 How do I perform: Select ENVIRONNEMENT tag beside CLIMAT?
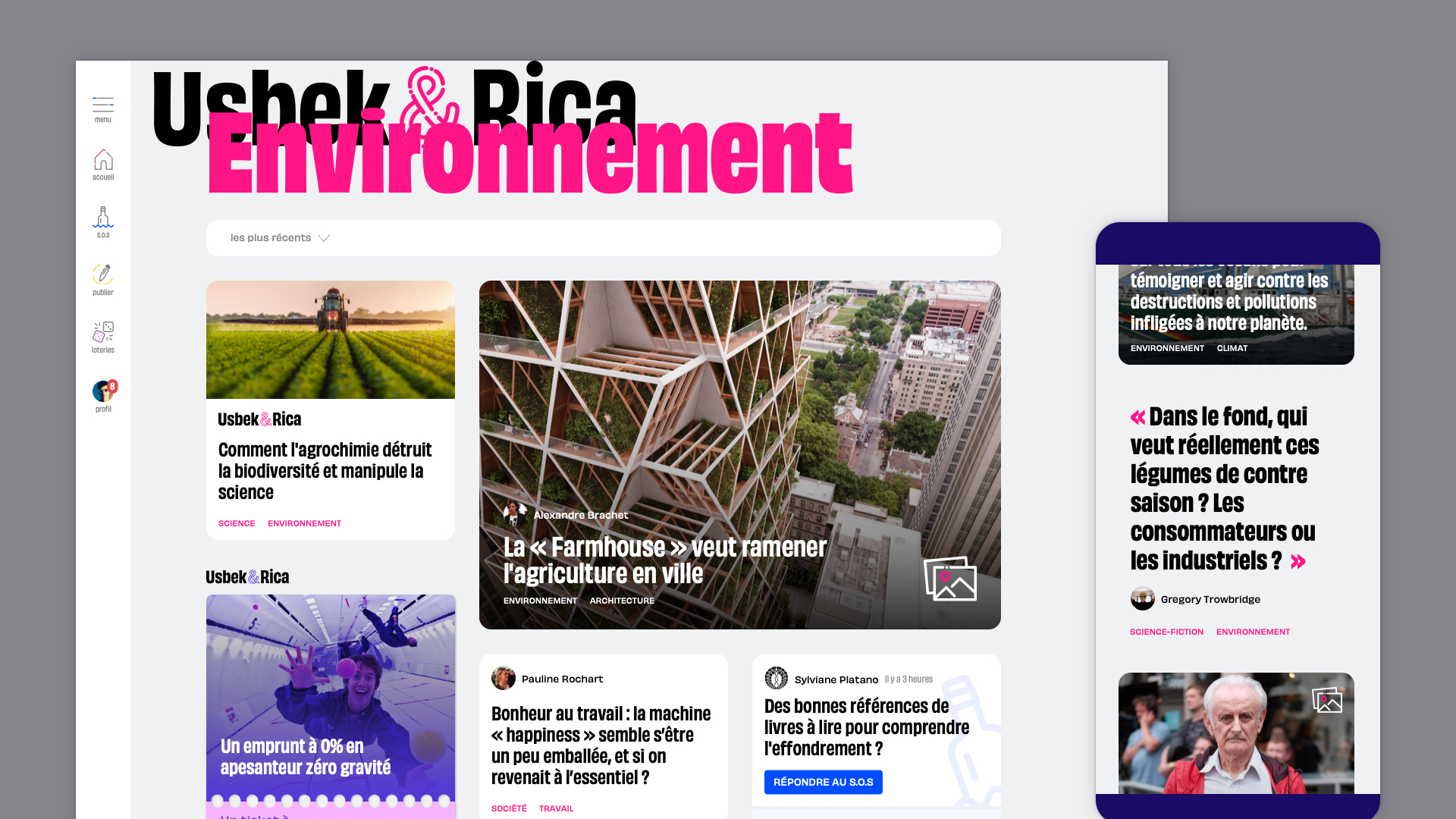pos(1167,348)
